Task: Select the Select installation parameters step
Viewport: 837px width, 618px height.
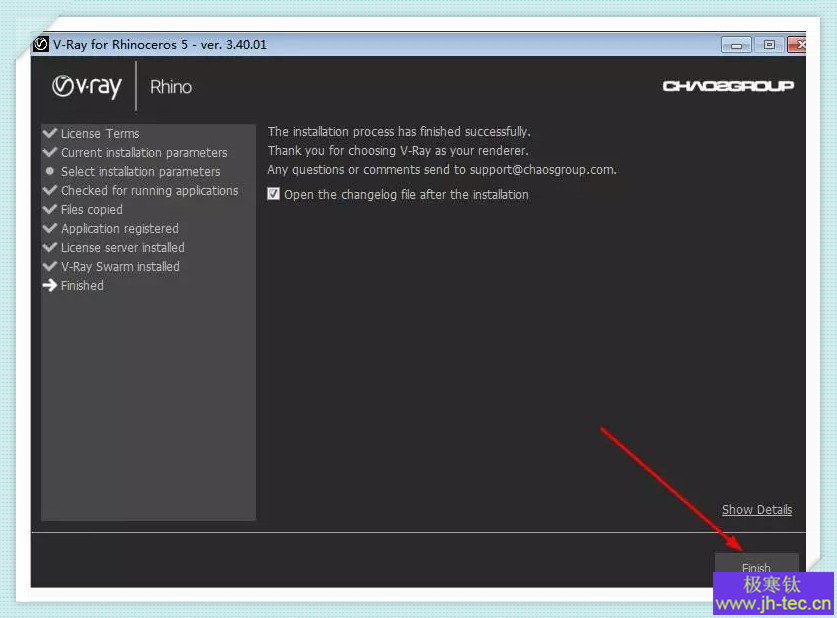Action: pyautogui.click(x=140, y=172)
